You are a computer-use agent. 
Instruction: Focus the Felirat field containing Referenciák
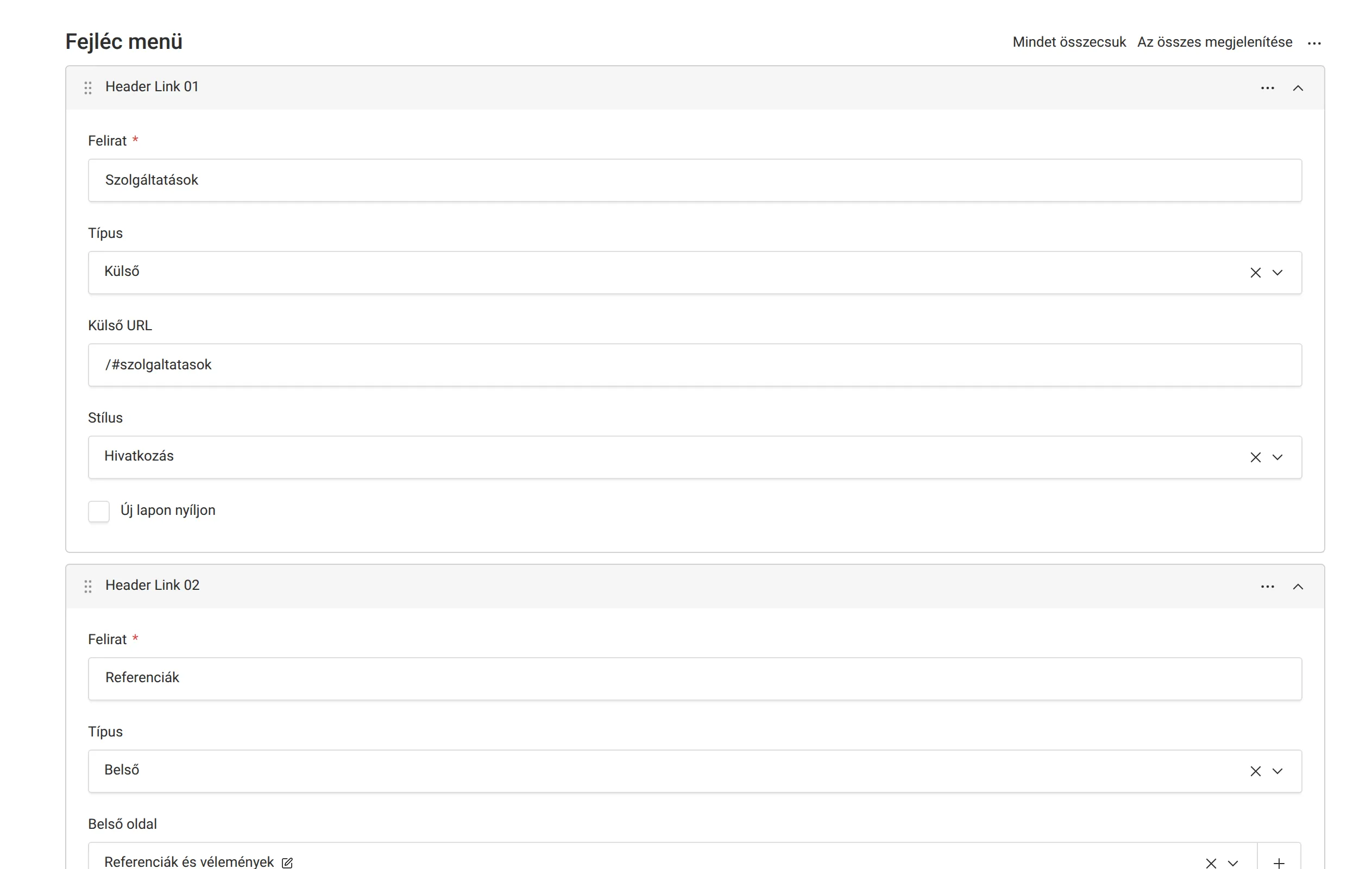695,679
